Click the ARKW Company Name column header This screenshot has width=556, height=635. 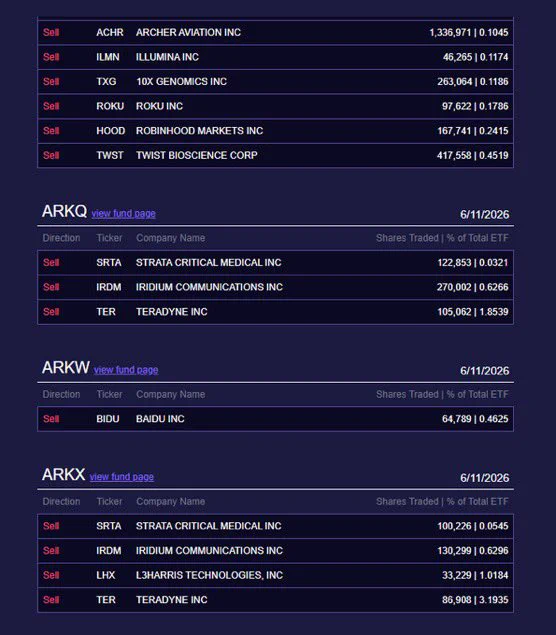pos(170,394)
